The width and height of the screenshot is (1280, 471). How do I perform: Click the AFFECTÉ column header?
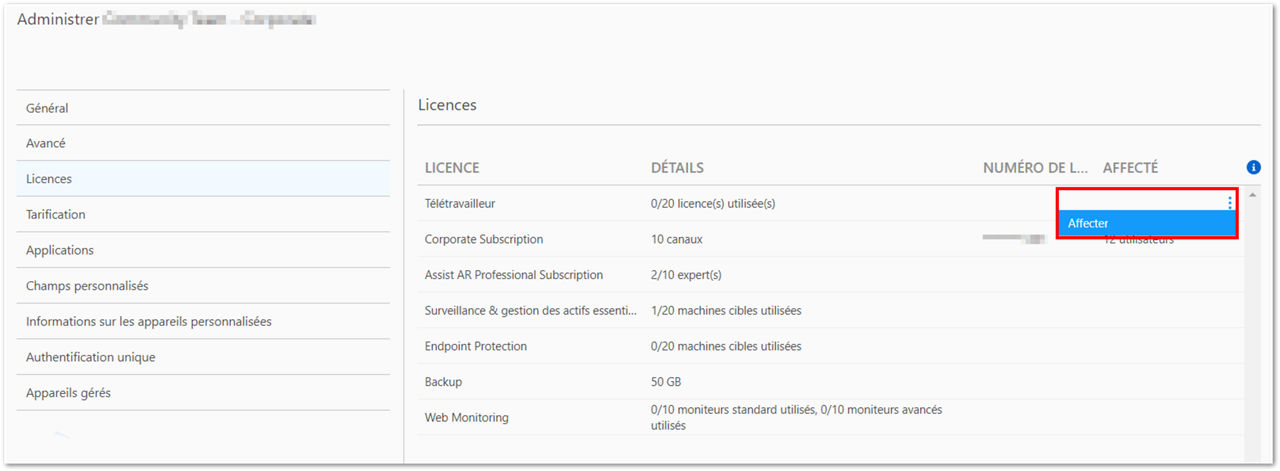(1130, 168)
